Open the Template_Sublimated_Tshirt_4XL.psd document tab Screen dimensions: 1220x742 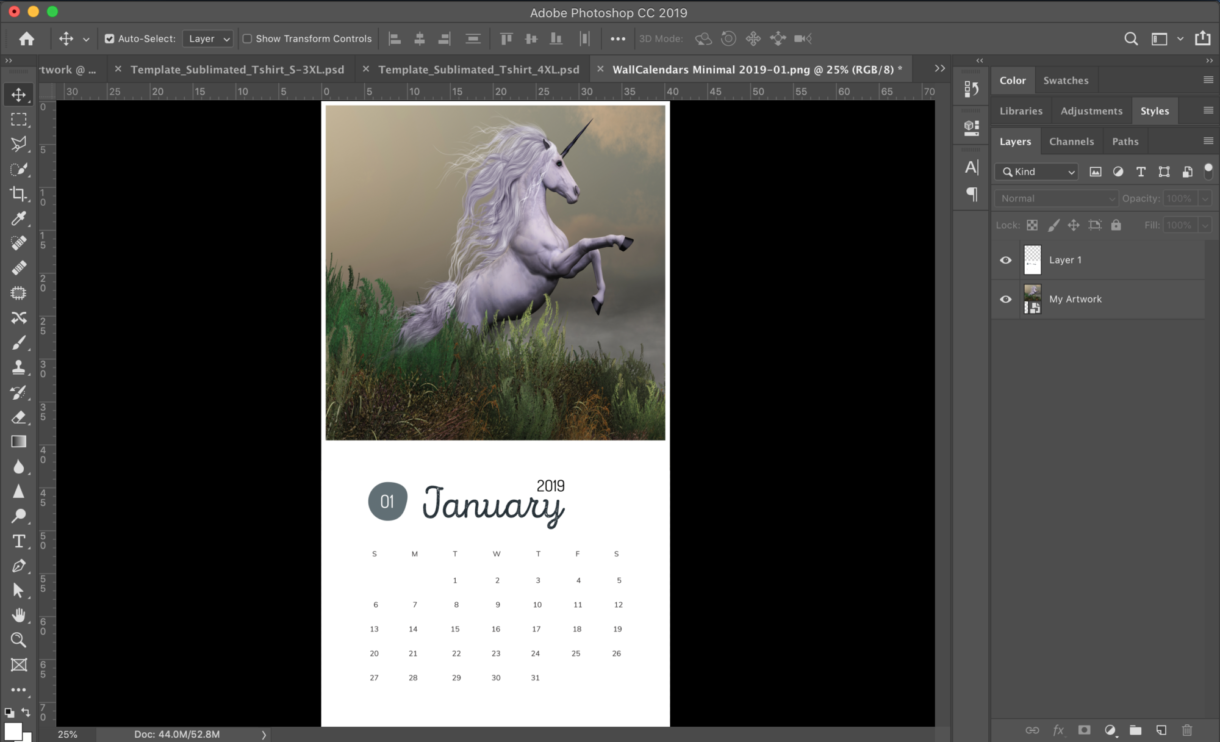(x=477, y=69)
